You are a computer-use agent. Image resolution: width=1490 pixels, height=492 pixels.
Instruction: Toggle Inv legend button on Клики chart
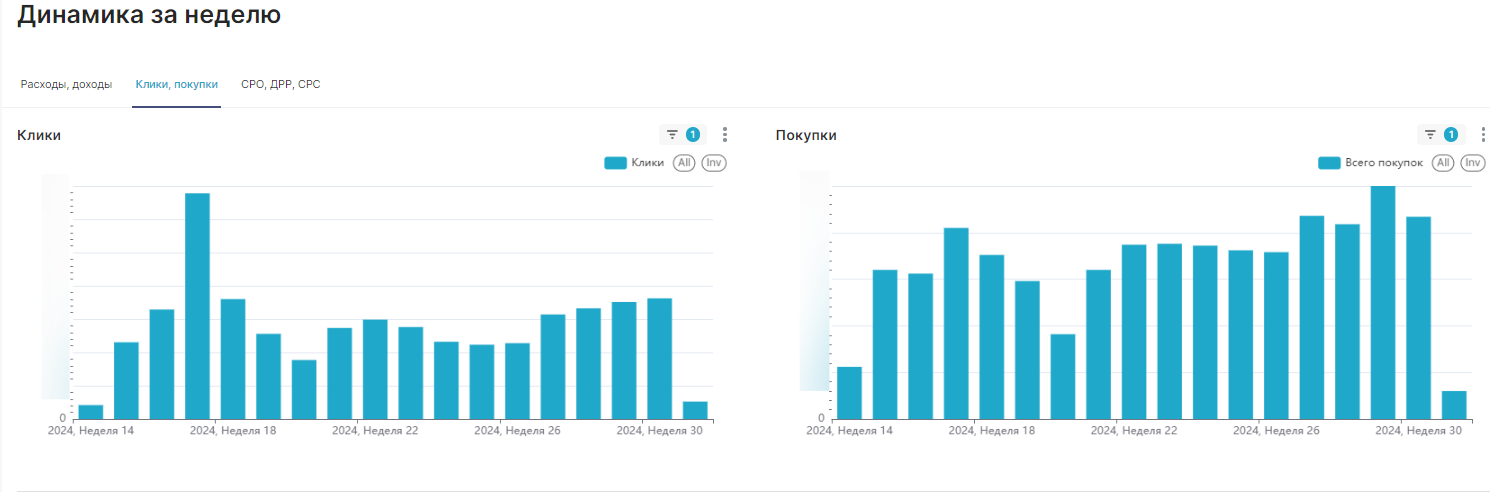[x=714, y=163]
